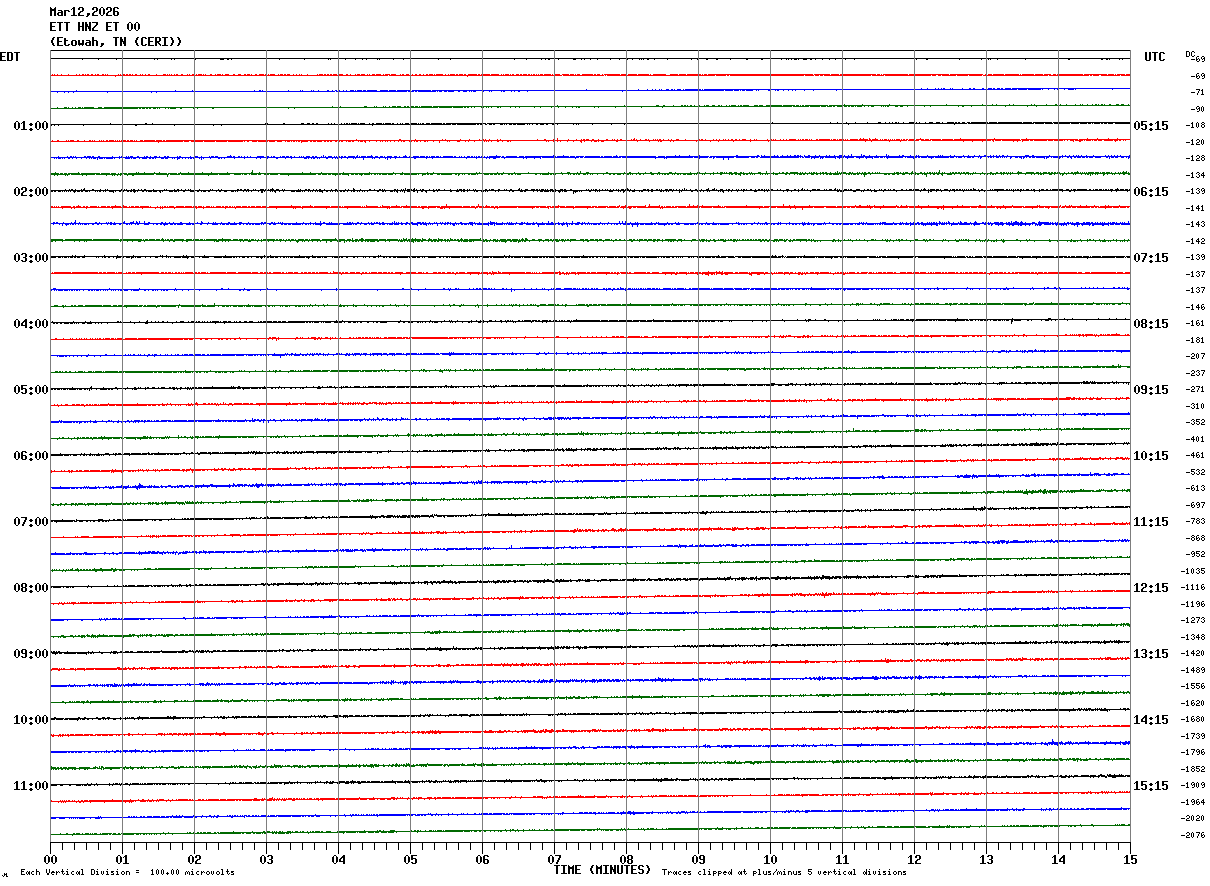Click the DC offset value '-146'

click(x=1195, y=307)
